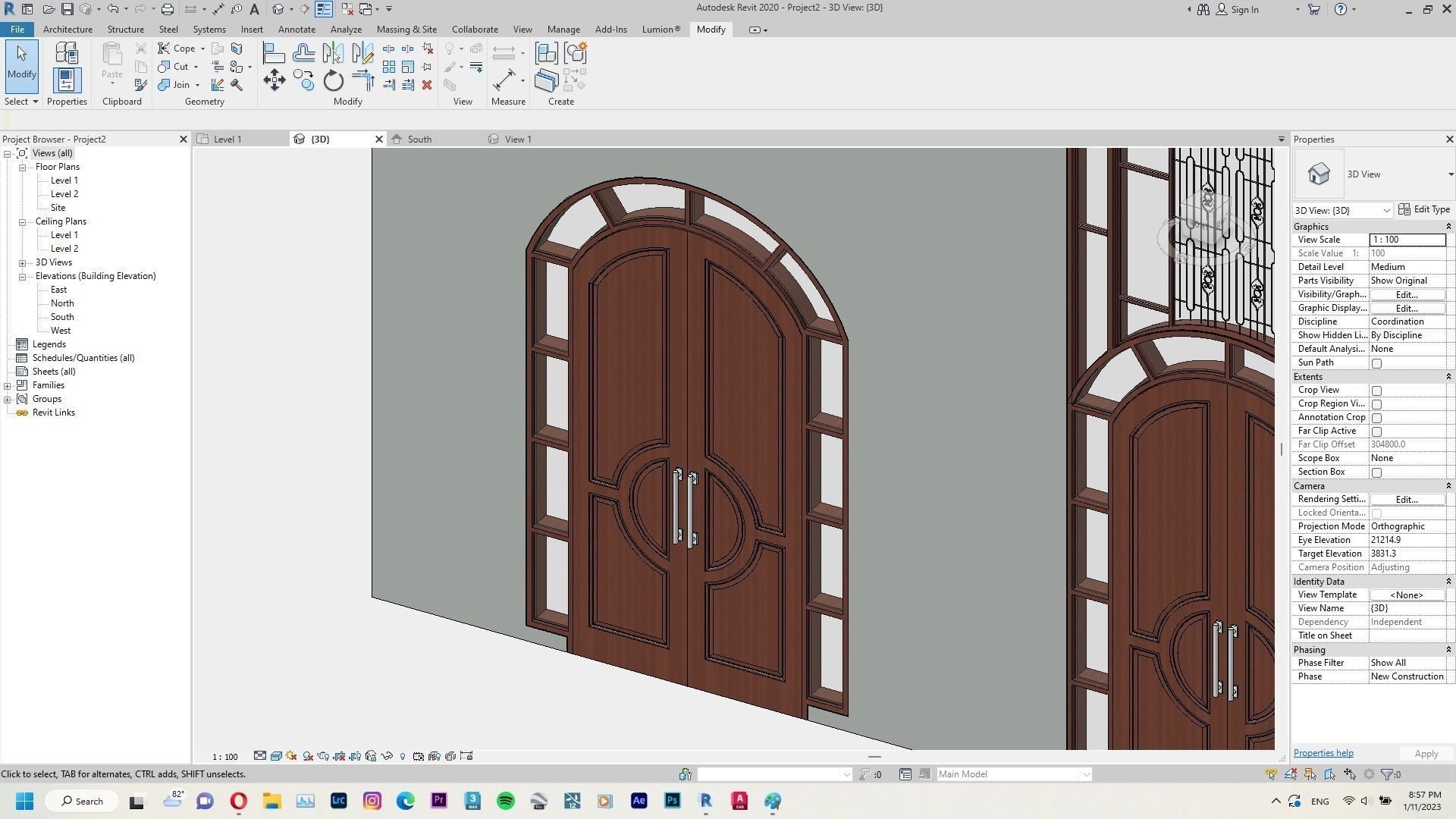Expand the 3D Views node in Project Browser
Screen dimensions: 1456x819
22,262
